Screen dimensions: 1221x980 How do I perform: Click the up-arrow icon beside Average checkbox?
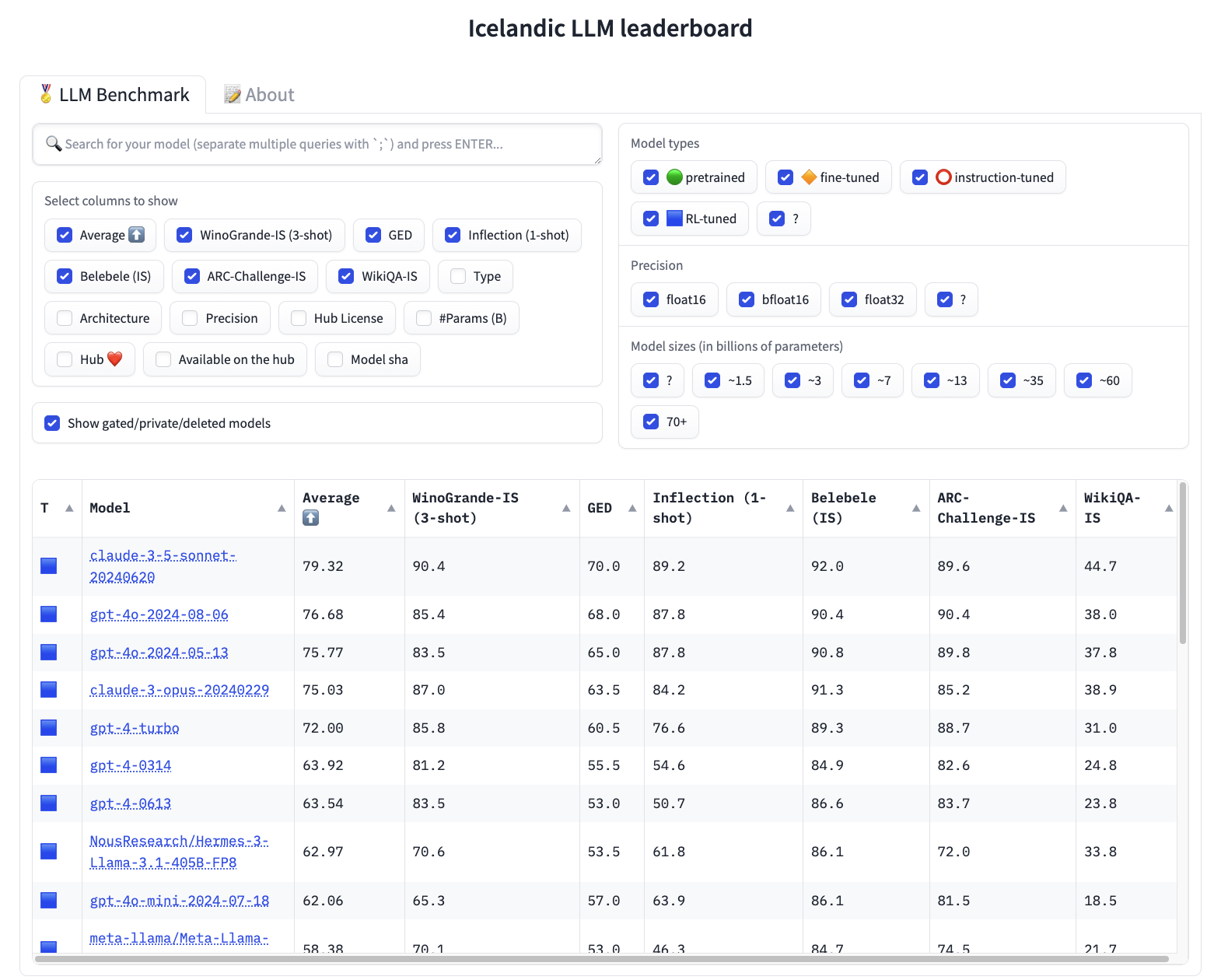(136, 235)
